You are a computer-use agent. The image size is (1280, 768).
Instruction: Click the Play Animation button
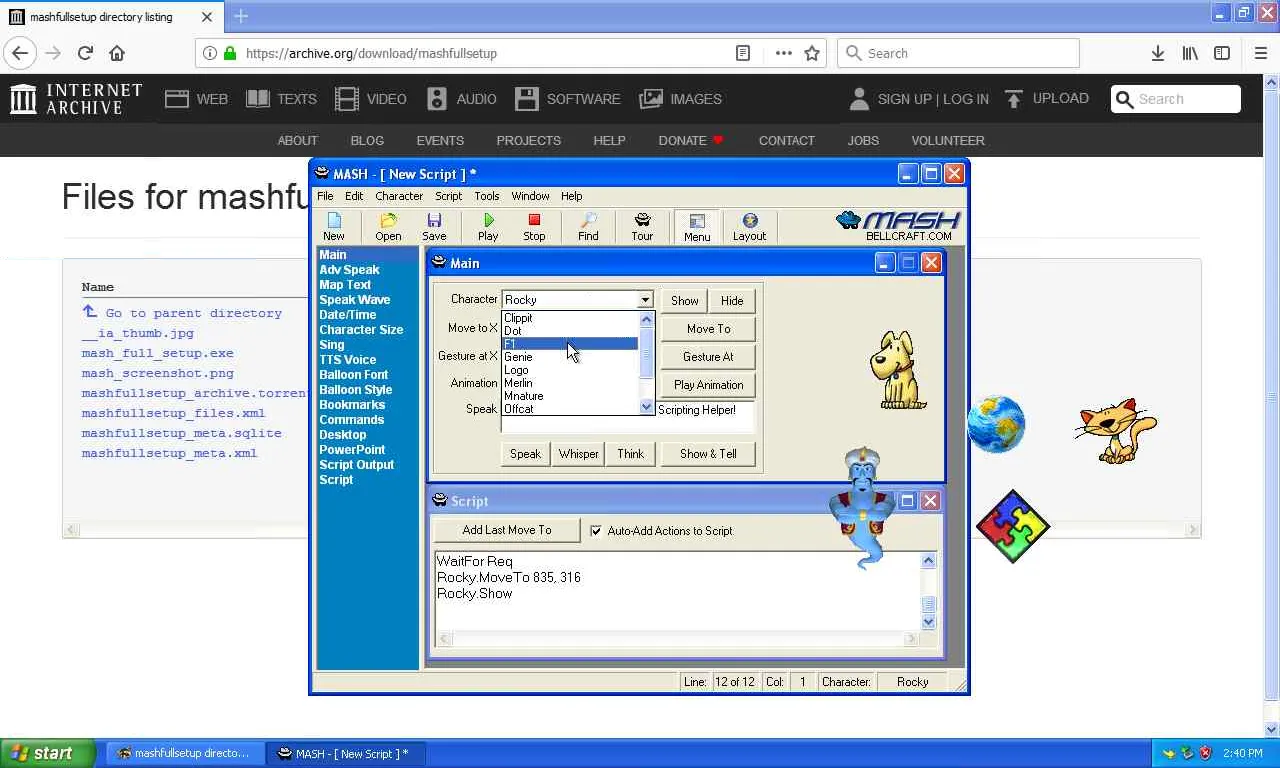tap(708, 385)
